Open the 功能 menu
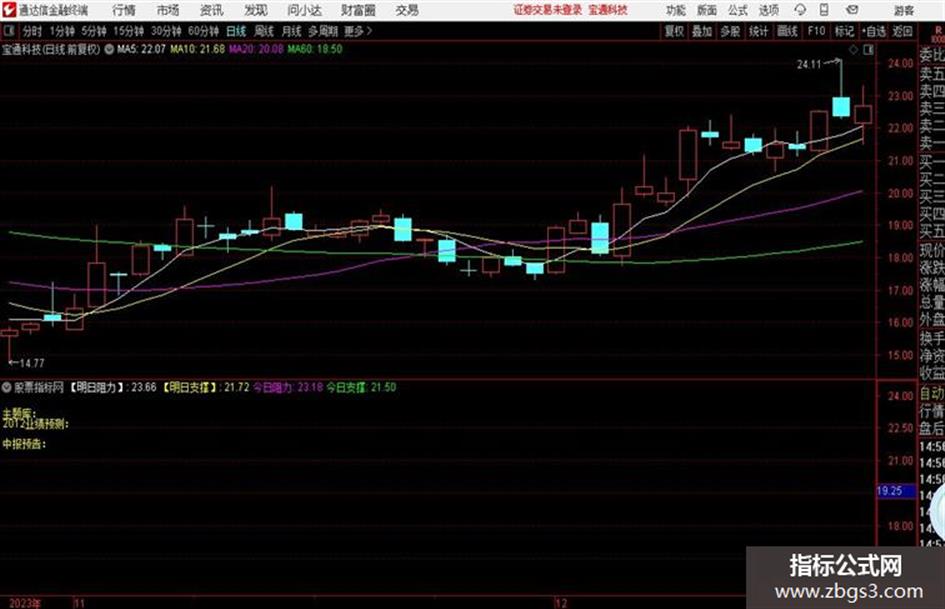Screen dimensions: 945x609 click(x=676, y=10)
